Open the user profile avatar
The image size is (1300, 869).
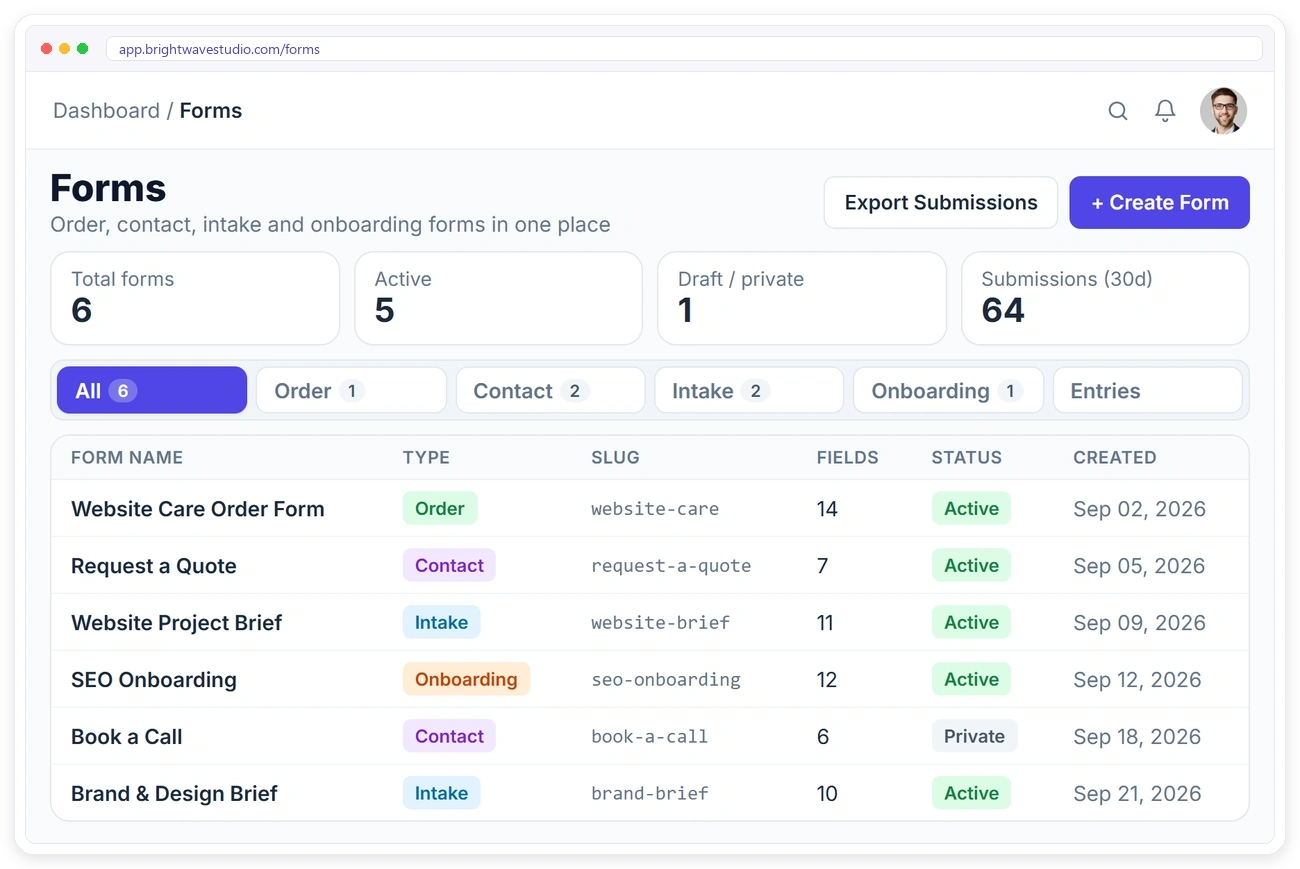[x=1223, y=111]
